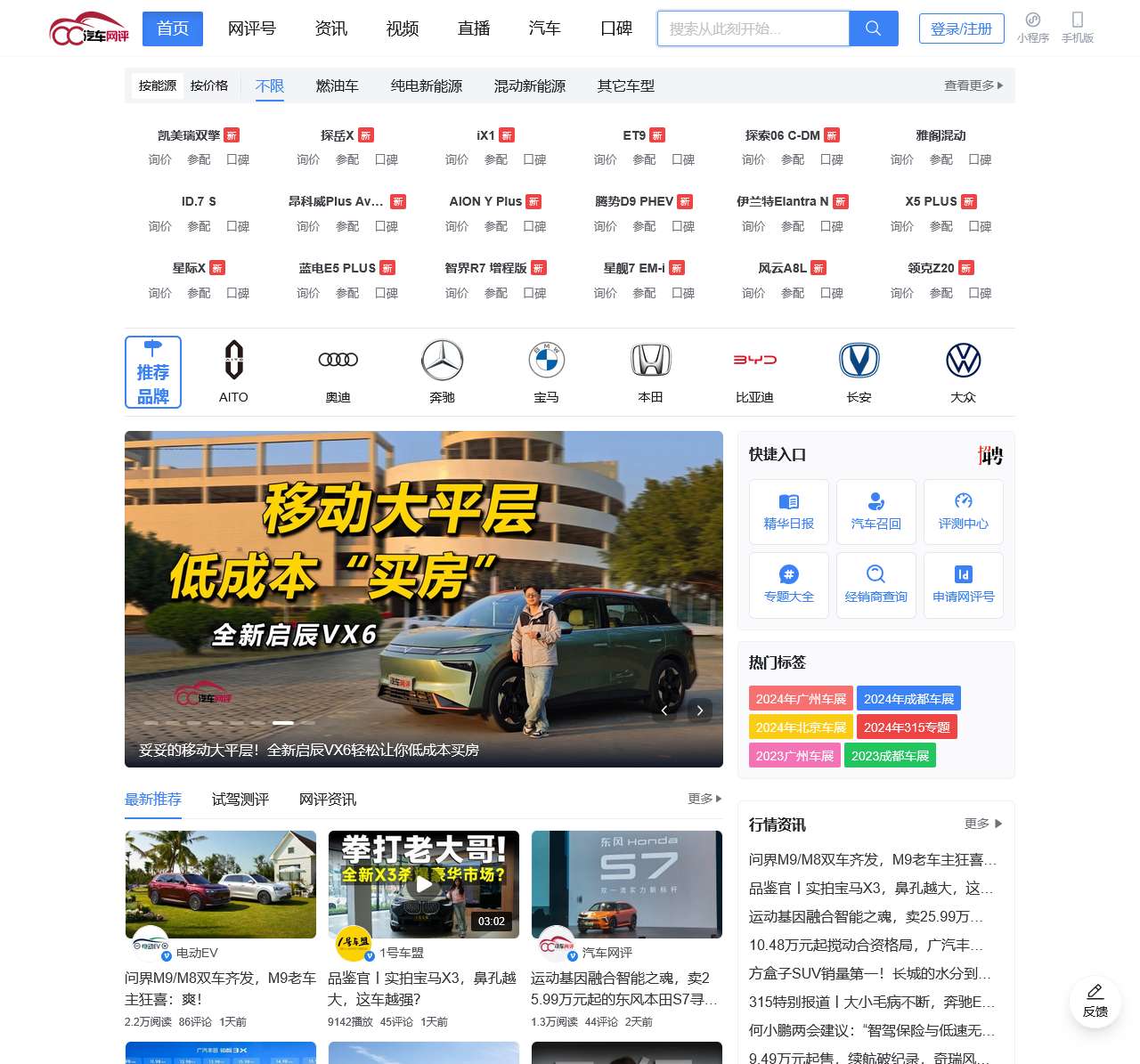This screenshot has width=1140, height=1064.
Task: Expand 更多 in 最新推荐 section
Action: tap(704, 799)
